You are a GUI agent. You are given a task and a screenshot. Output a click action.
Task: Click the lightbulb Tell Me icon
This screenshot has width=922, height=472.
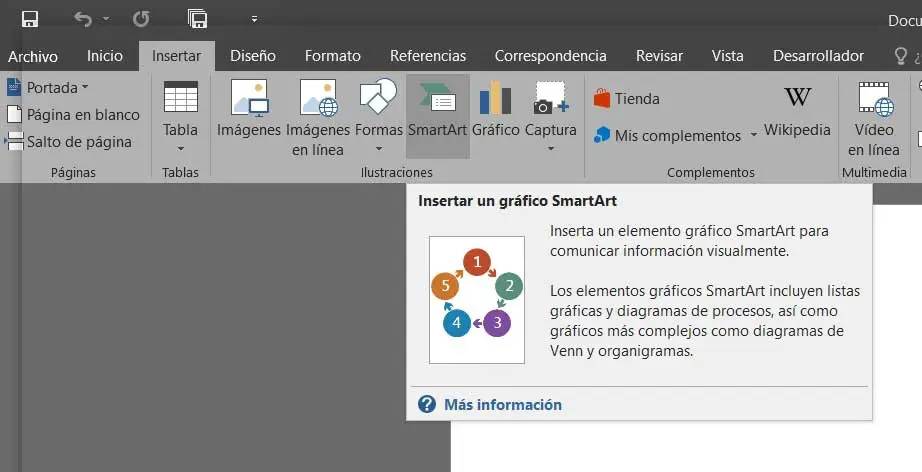(900, 56)
